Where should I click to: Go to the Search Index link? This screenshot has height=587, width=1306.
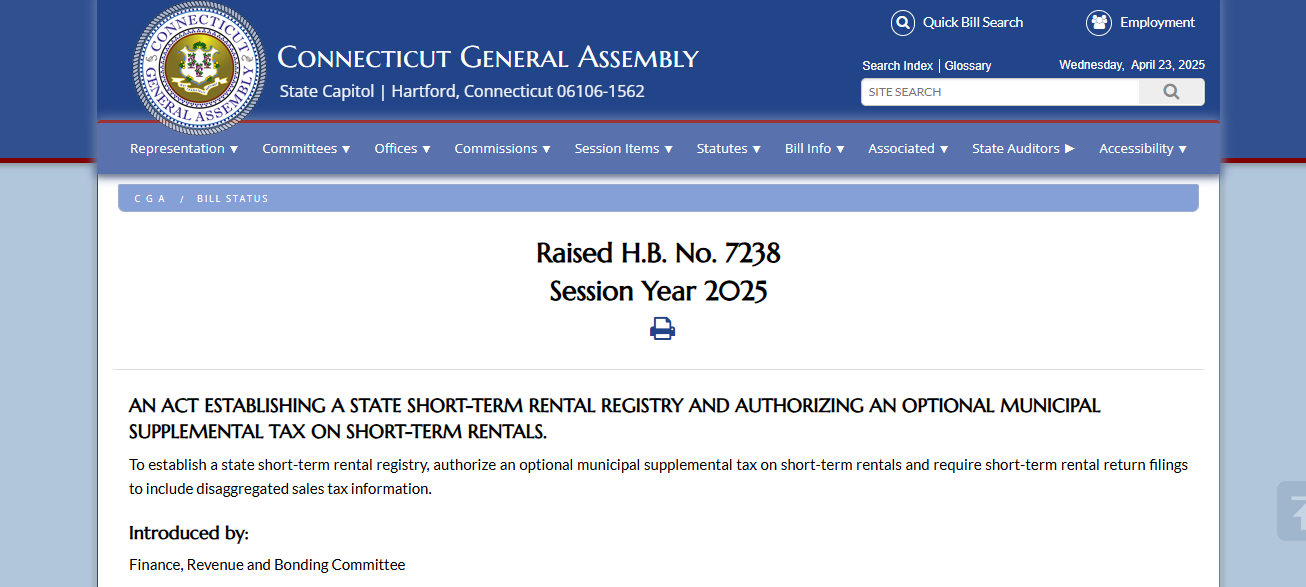click(x=897, y=66)
